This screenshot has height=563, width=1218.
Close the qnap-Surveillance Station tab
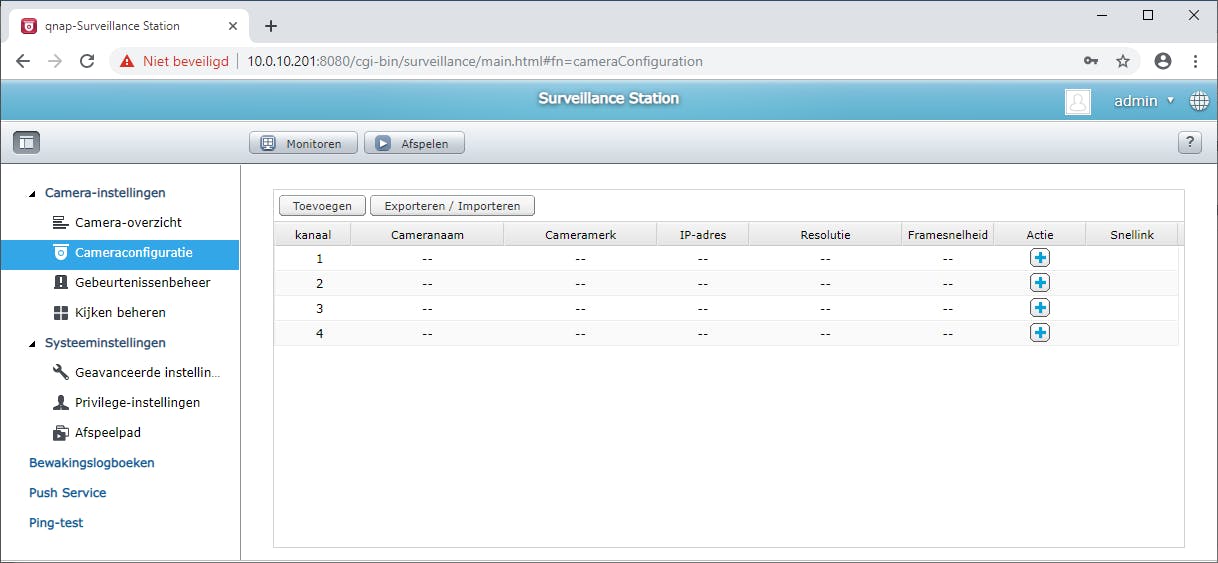coord(232,26)
